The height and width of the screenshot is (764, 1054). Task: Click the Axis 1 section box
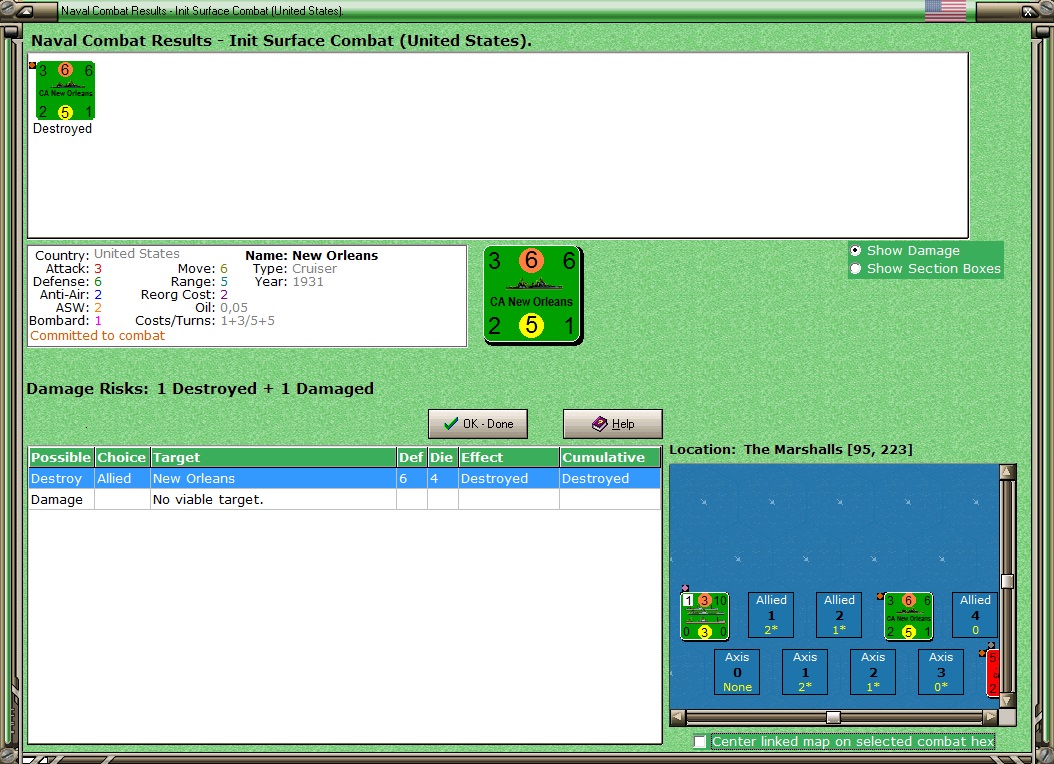(805, 672)
